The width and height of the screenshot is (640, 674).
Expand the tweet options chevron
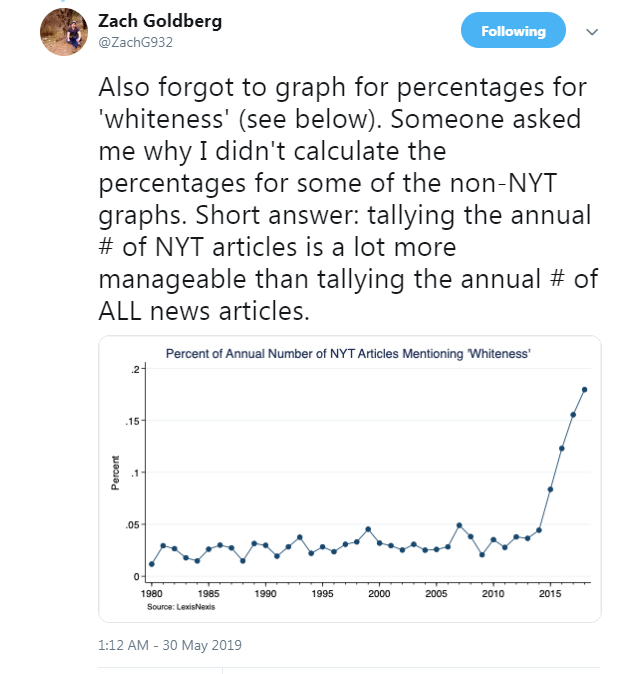592,32
